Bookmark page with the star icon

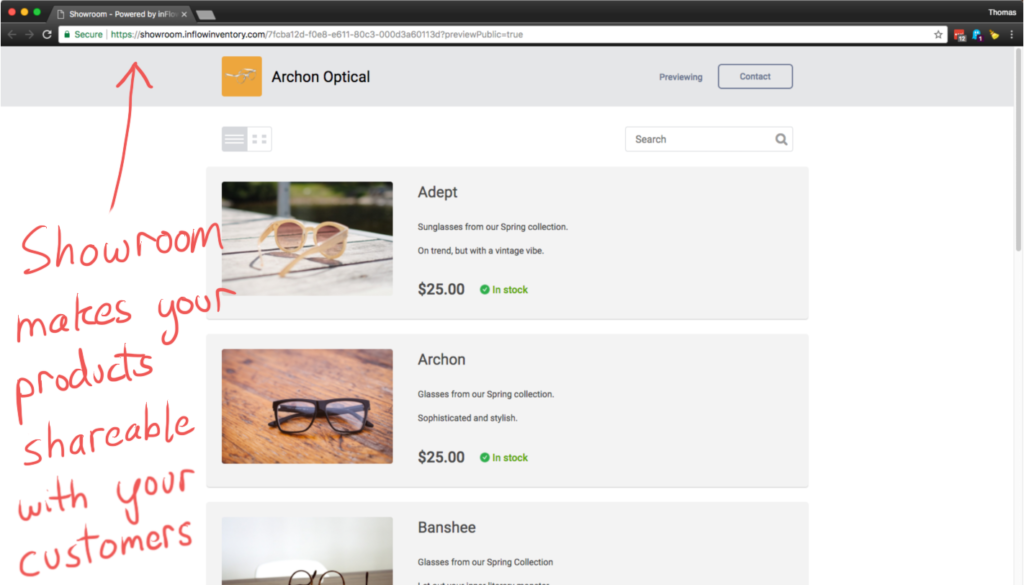click(938, 35)
